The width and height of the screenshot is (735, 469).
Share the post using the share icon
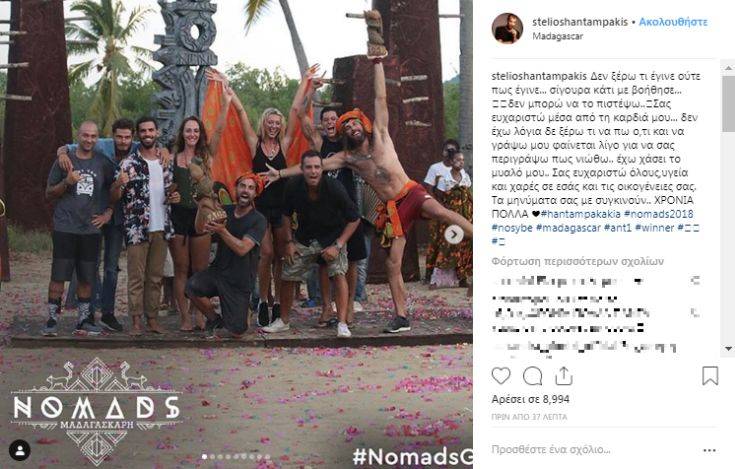point(563,376)
